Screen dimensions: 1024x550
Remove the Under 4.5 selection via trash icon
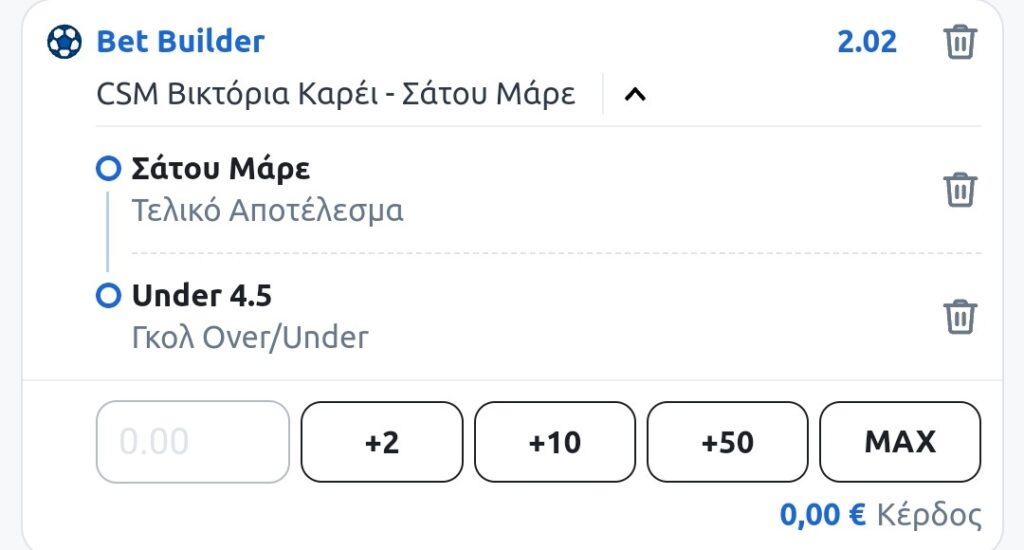(960, 316)
